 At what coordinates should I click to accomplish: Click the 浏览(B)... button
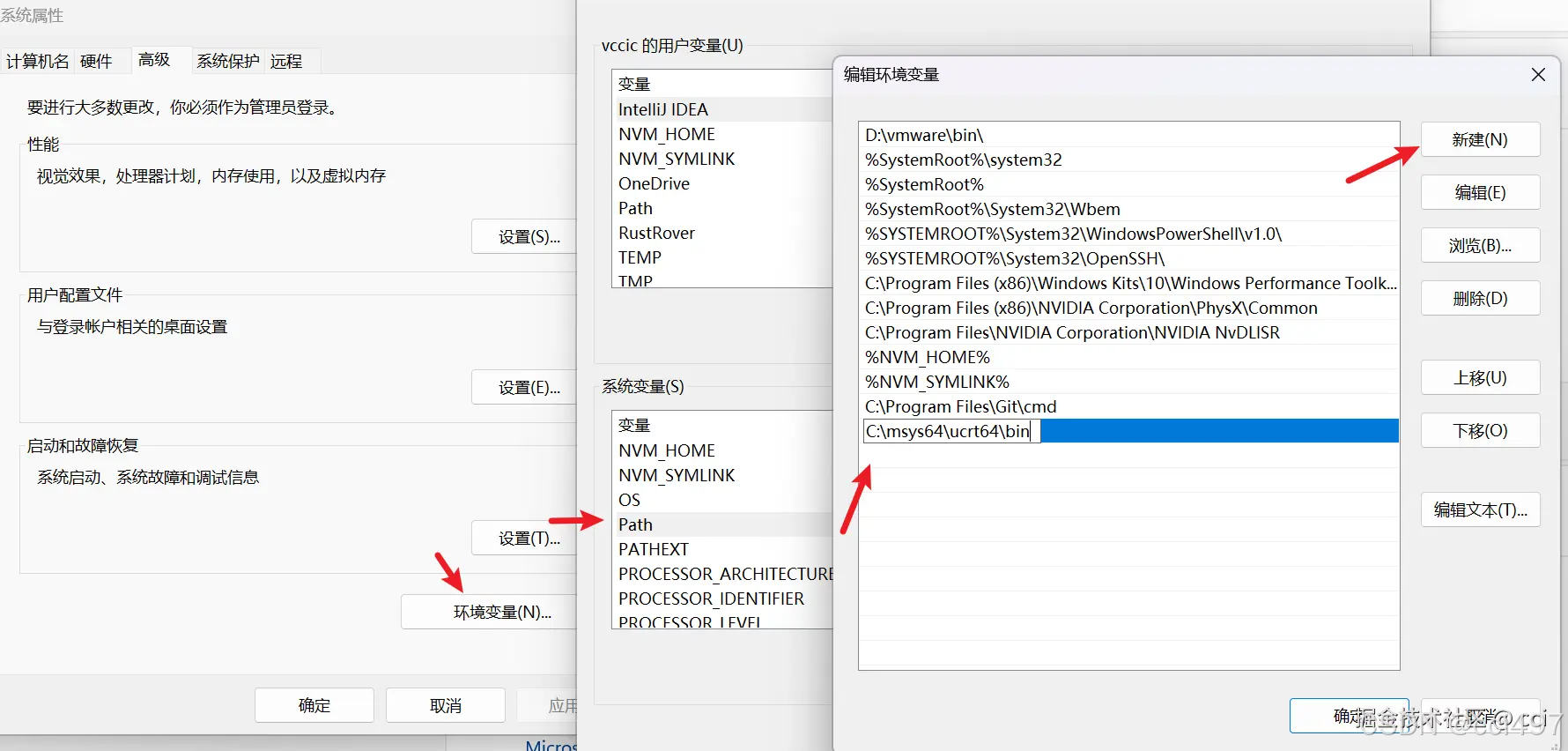(x=1480, y=245)
